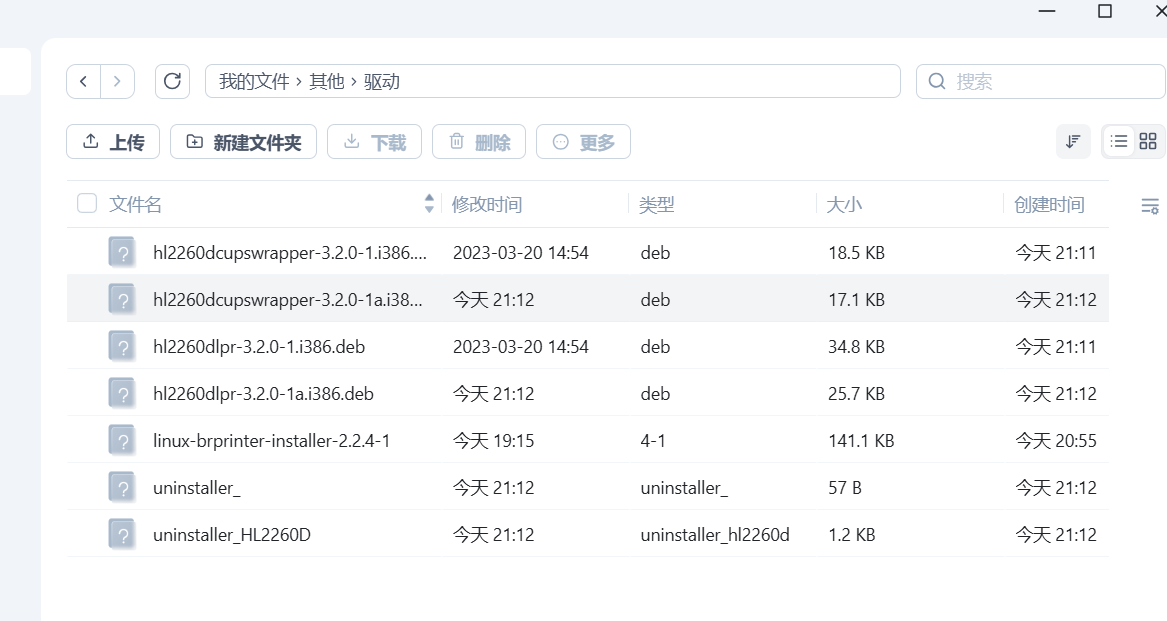The image size is (1167, 621).
Task: Switch to grid view
Action: click(x=1148, y=141)
